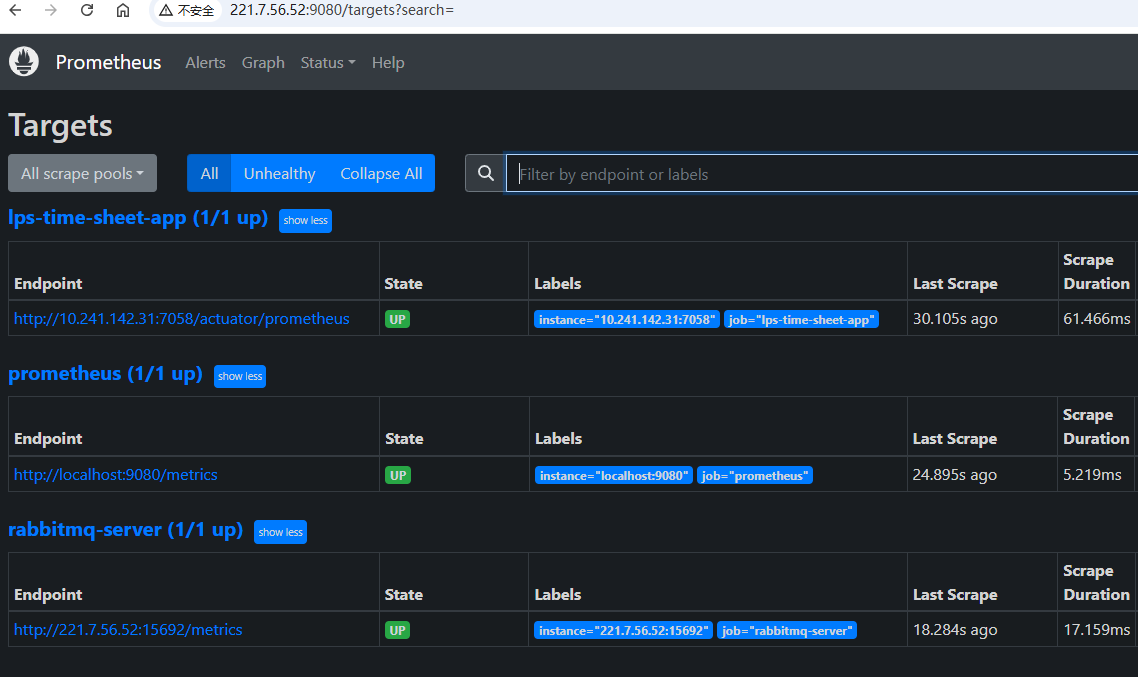Click the 5.219ms scrape duration
The width and height of the screenshot is (1138, 677).
click(1092, 475)
